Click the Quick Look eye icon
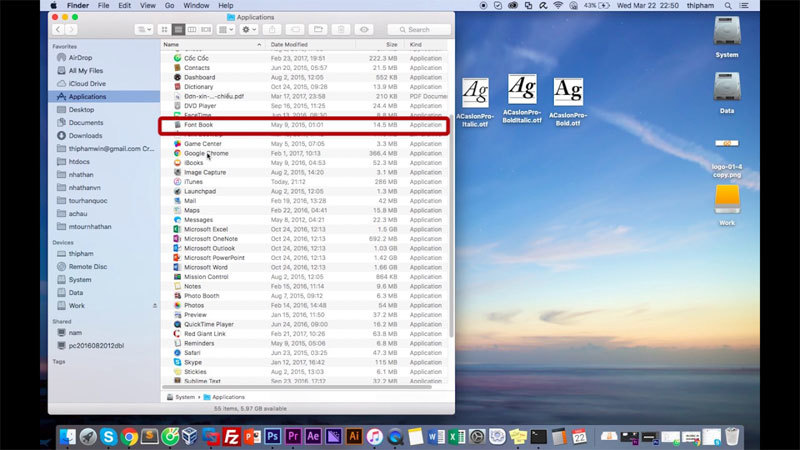The width and height of the screenshot is (800, 450). click(x=366, y=30)
